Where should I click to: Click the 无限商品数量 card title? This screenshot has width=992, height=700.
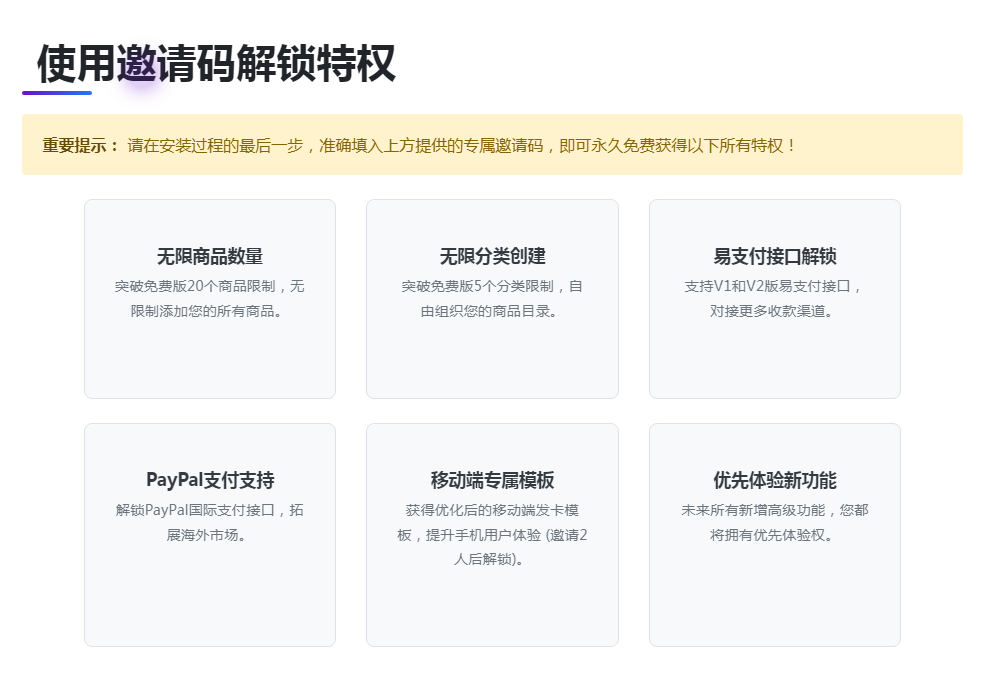(209, 256)
